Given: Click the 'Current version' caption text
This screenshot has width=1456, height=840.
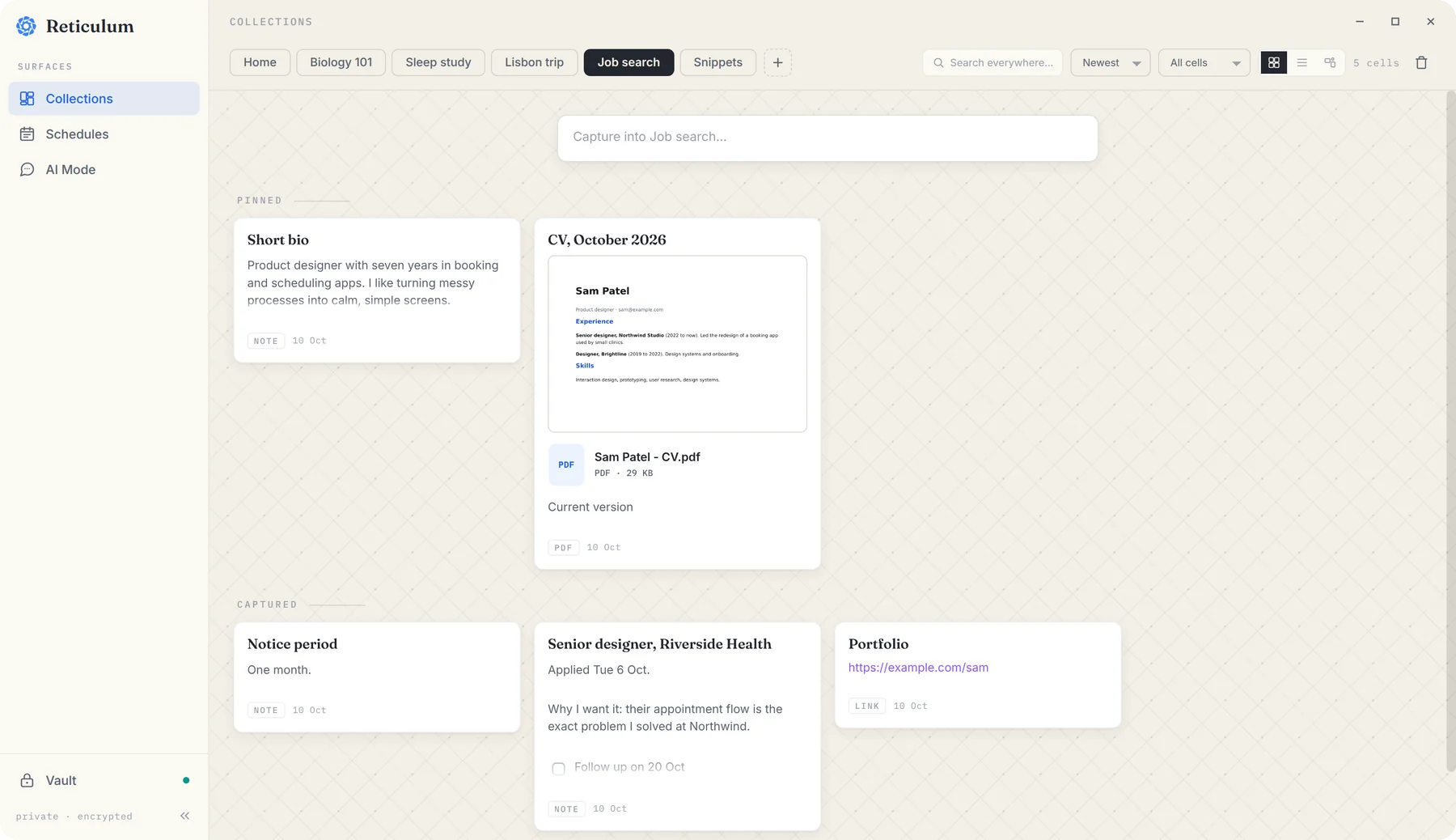Looking at the screenshot, I should (x=590, y=507).
